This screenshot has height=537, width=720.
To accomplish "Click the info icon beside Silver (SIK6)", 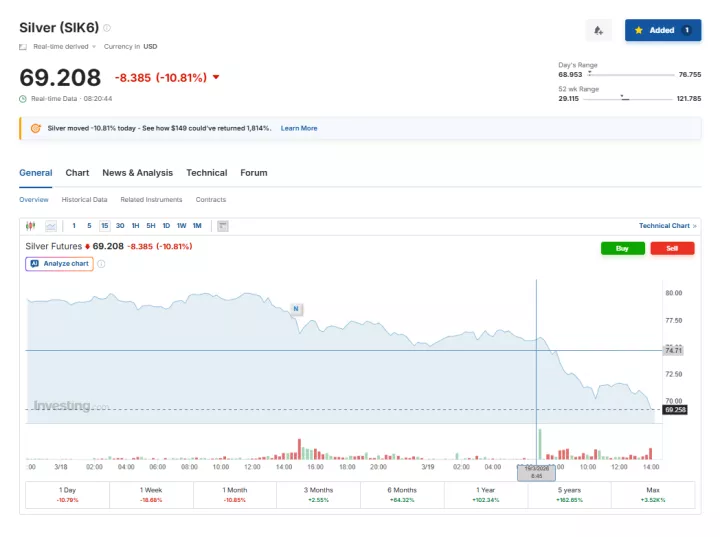I will [x=107, y=28].
